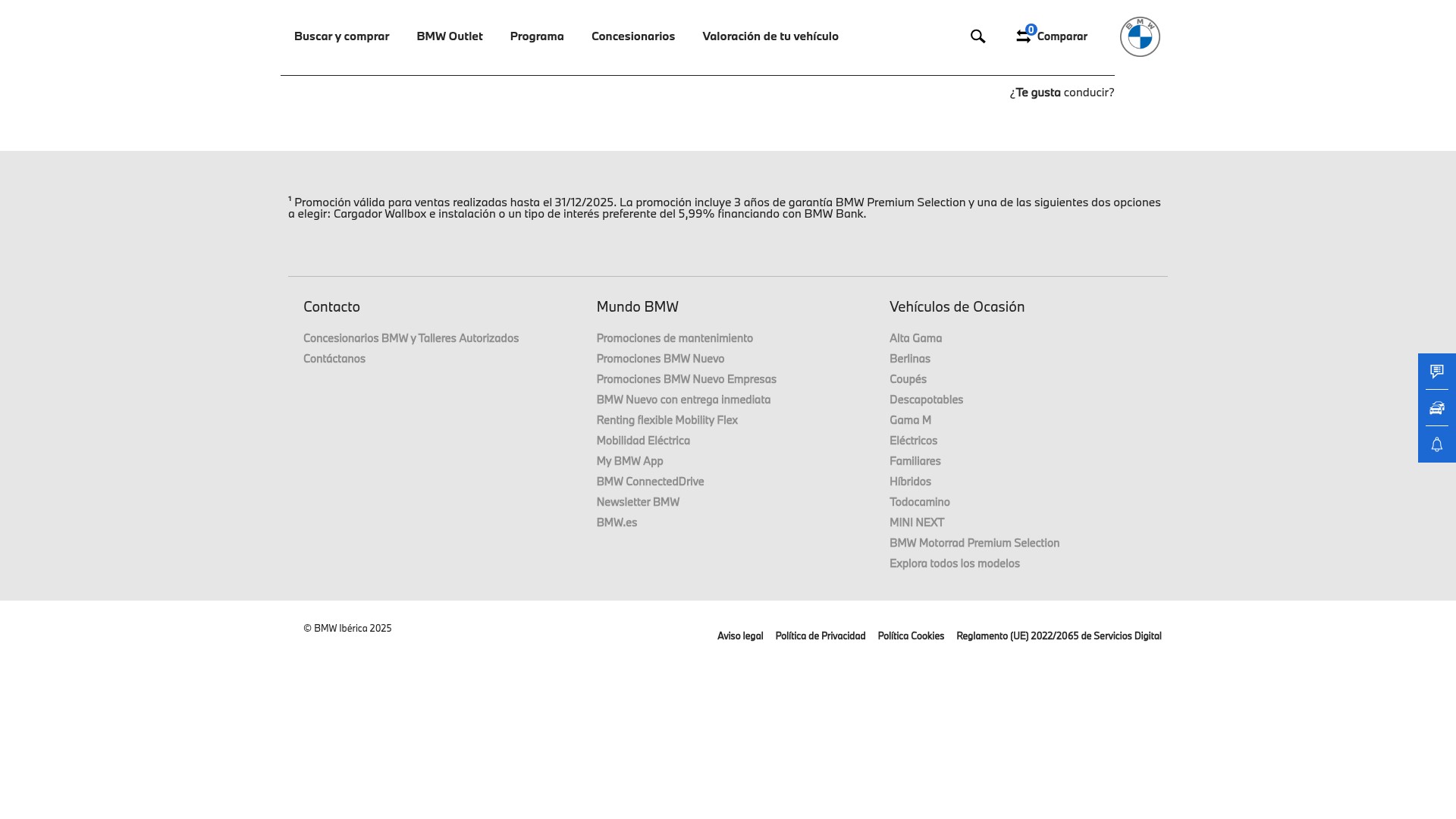Open Promociones BMW Nuevo Empresas

(x=686, y=379)
